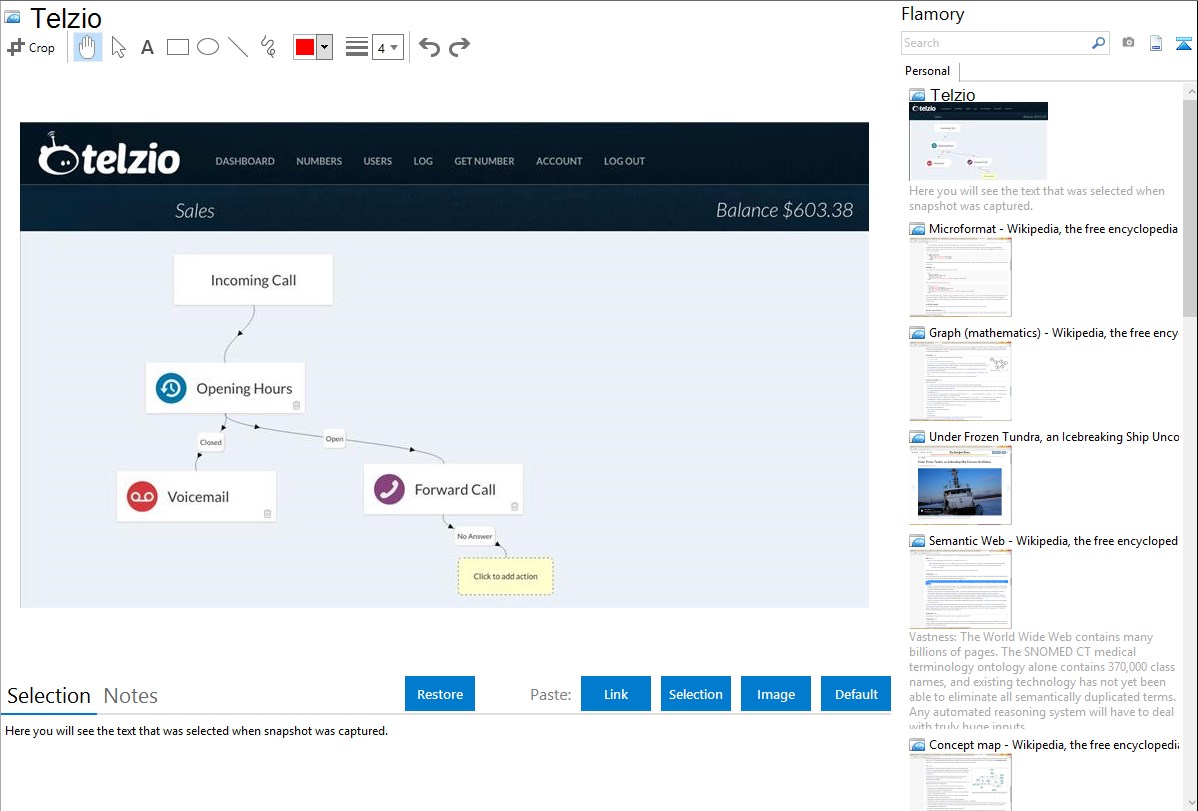Viewport: 1198px width, 811px height.
Task: Click the Telzio logo in screenshot
Action: (109, 154)
